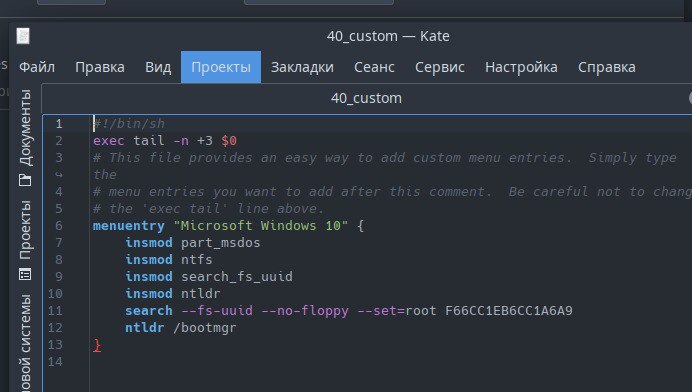The image size is (692, 392).
Task: Click 'ntfs' on line 8
Action: coord(197,260)
